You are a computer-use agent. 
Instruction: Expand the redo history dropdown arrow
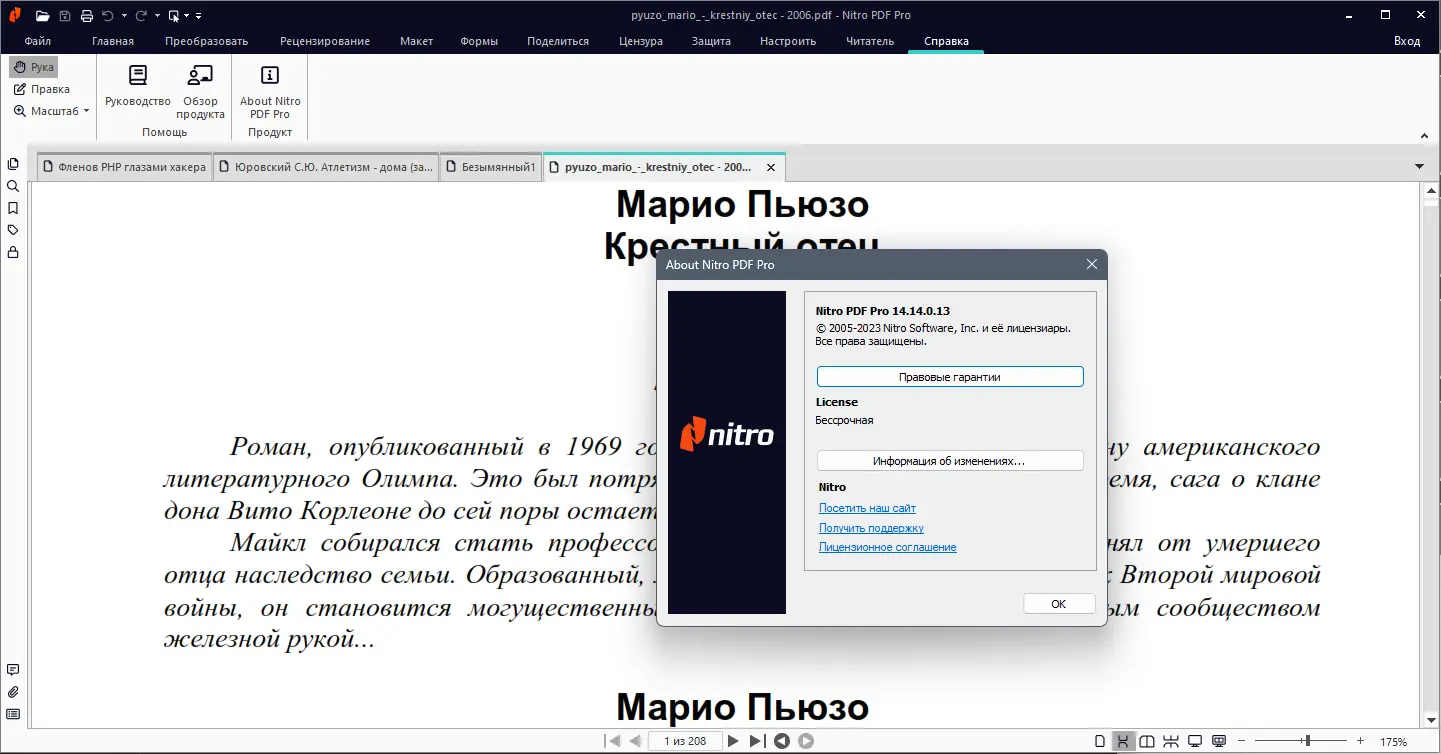(157, 15)
